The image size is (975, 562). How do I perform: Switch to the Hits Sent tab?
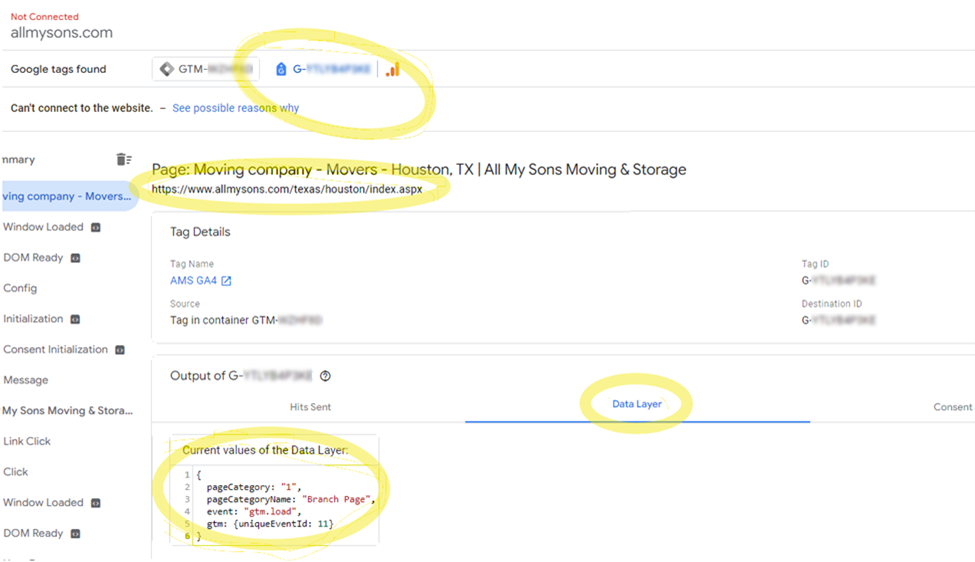click(310, 407)
